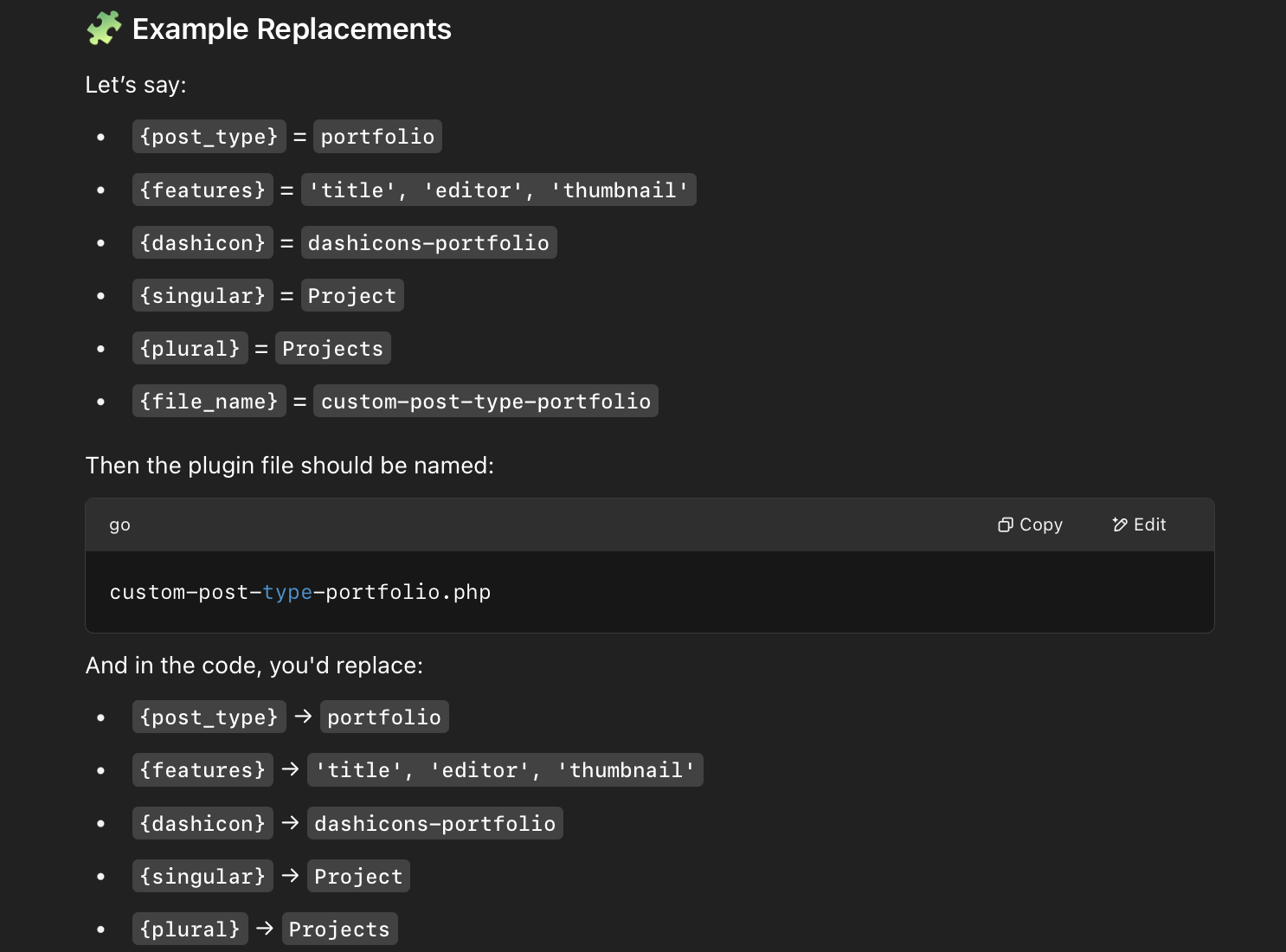The height and width of the screenshot is (952, 1286).
Task: Select the {file_name} code chip
Action: 209,402
